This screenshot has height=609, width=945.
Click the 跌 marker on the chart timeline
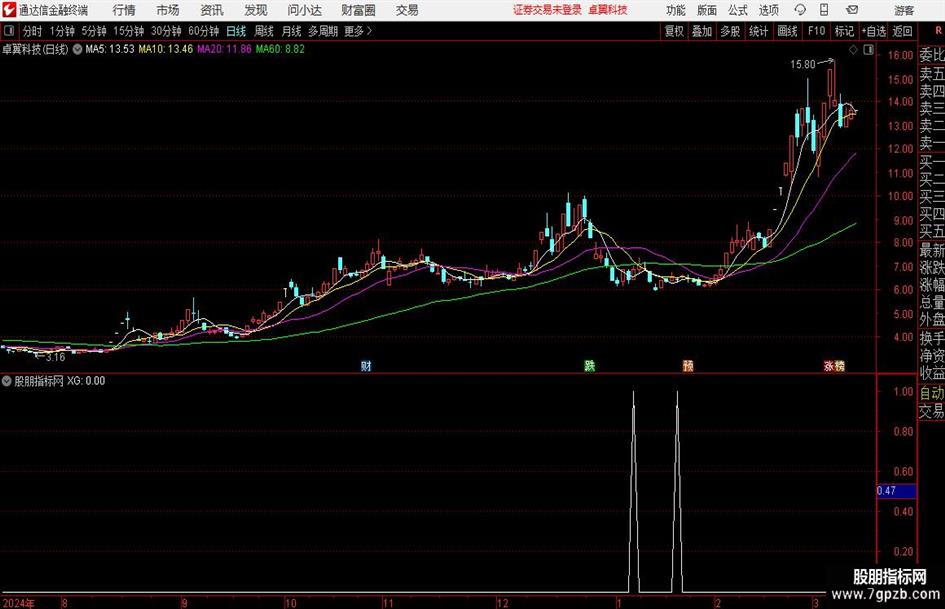click(x=590, y=365)
